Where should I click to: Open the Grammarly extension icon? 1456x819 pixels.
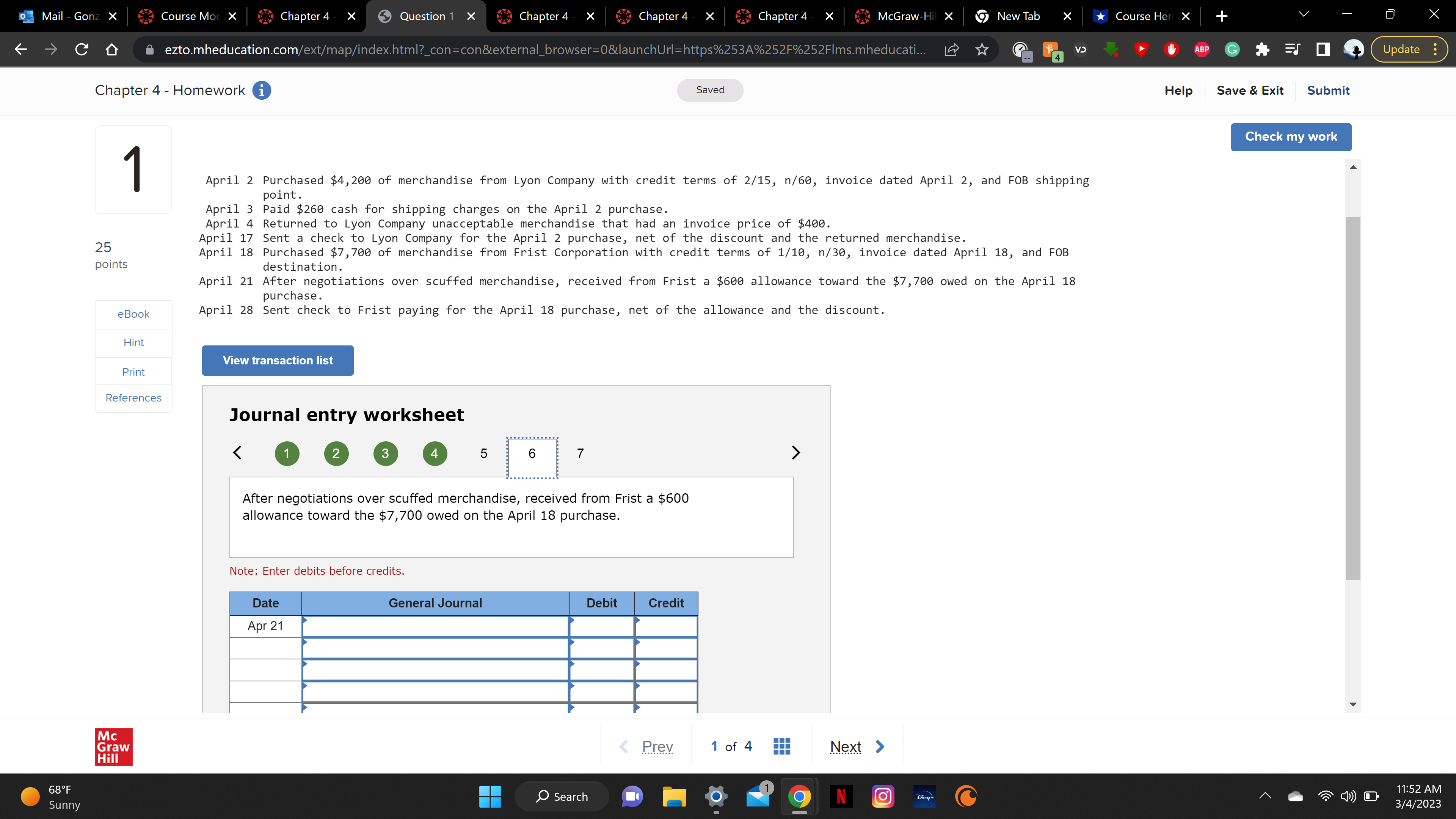[1232, 50]
